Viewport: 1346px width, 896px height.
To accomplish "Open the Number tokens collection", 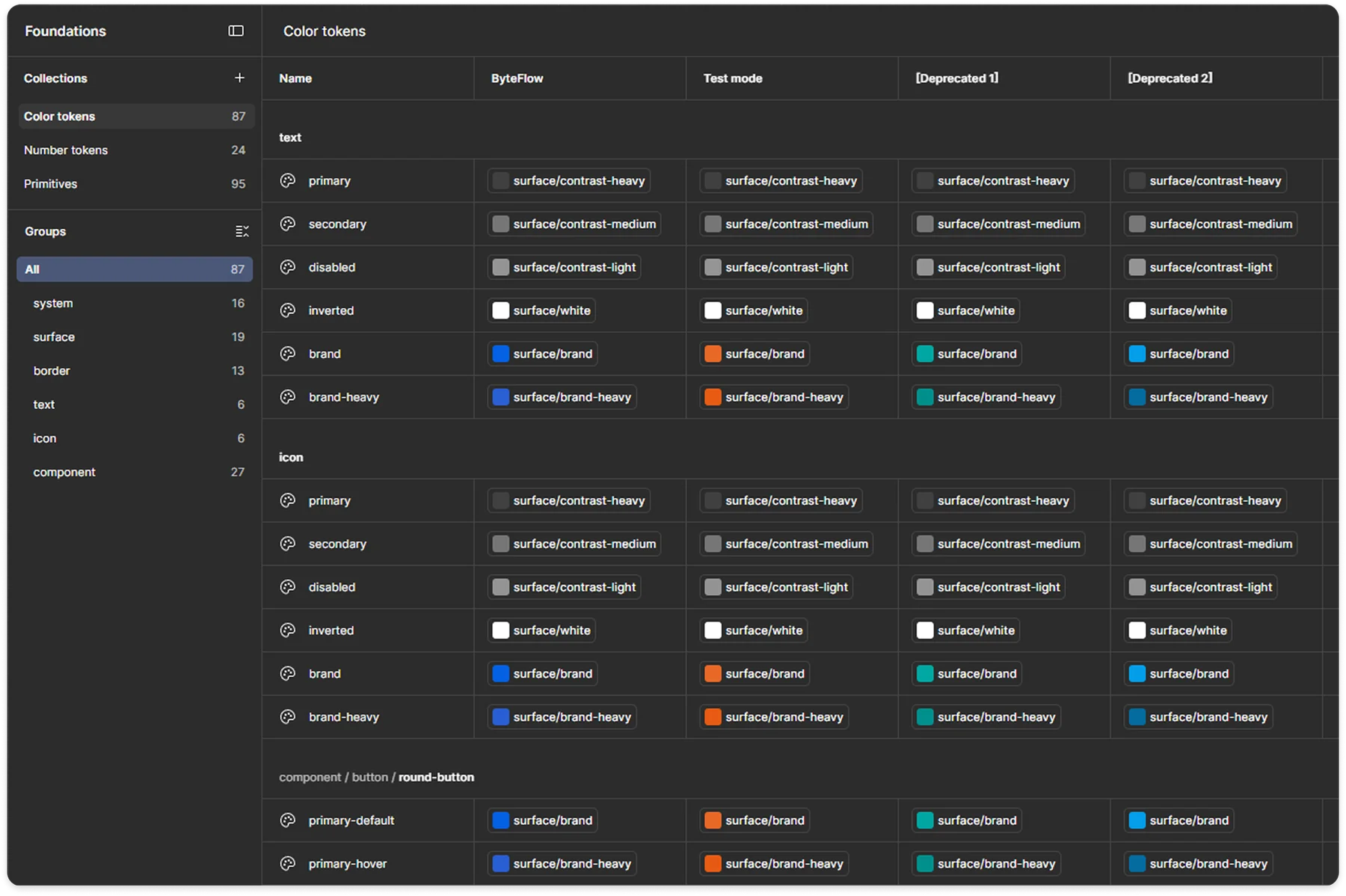I will tap(135, 150).
